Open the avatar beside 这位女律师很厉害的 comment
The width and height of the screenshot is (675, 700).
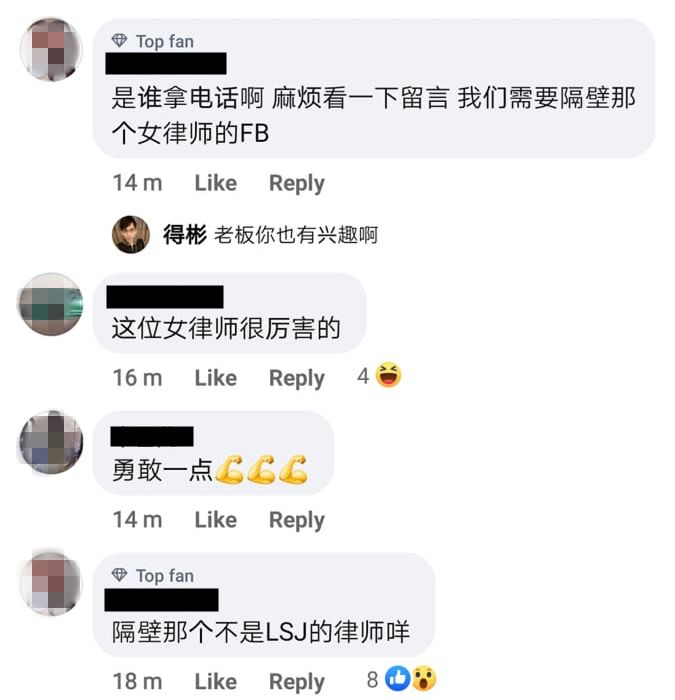(50, 304)
